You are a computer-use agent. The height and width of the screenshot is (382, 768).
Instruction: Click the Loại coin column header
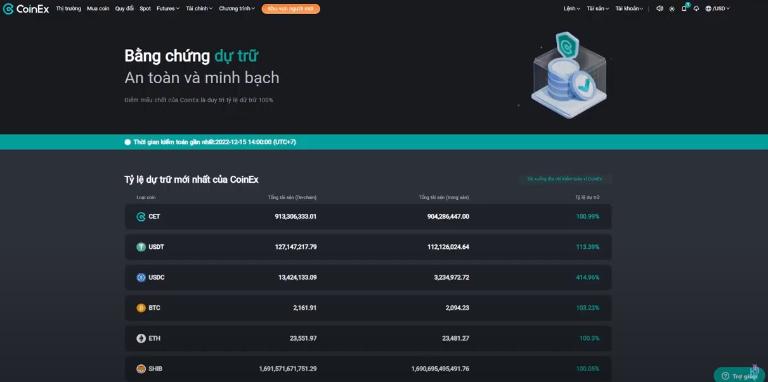[x=146, y=197]
